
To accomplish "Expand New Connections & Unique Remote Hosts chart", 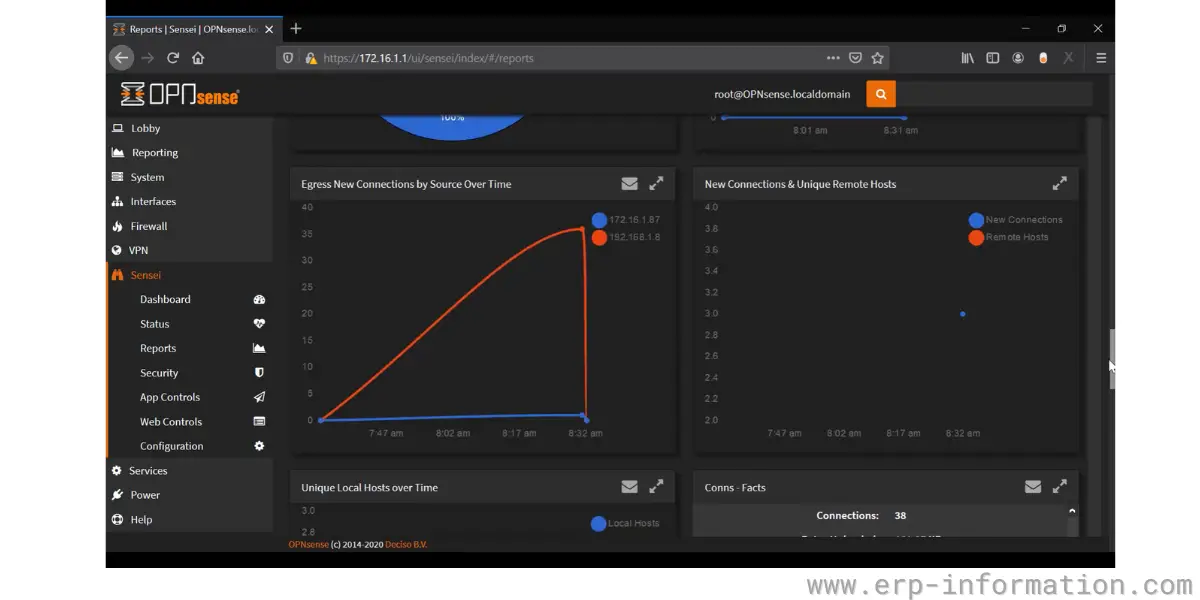I will 1060,184.
